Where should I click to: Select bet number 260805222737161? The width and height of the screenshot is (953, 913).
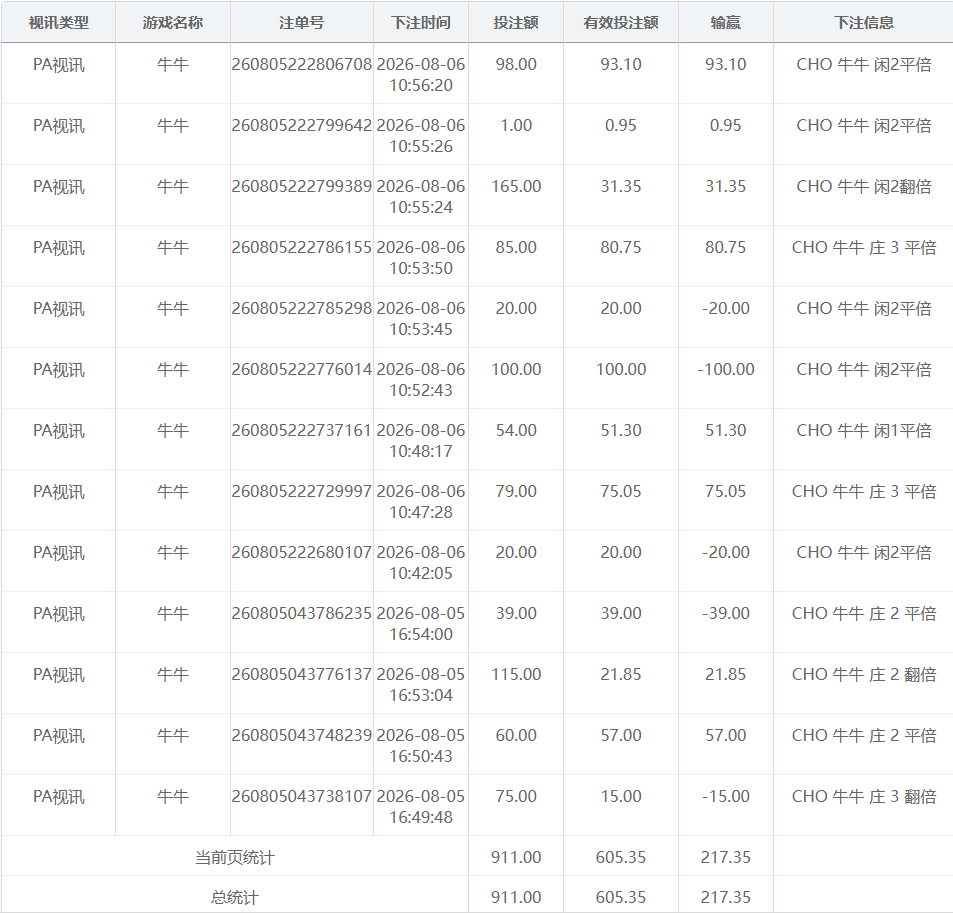click(301, 430)
